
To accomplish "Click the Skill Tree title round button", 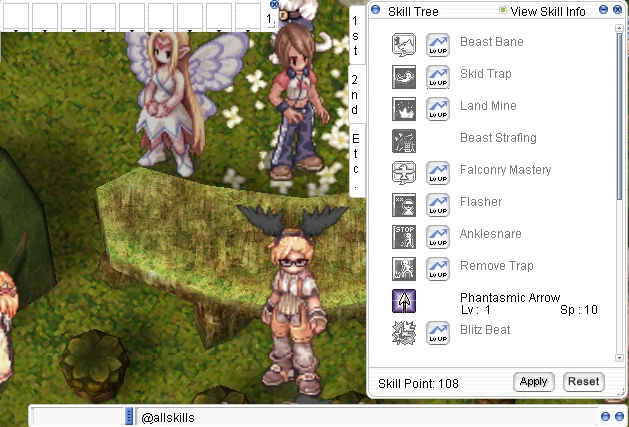I will pyautogui.click(x=375, y=10).
